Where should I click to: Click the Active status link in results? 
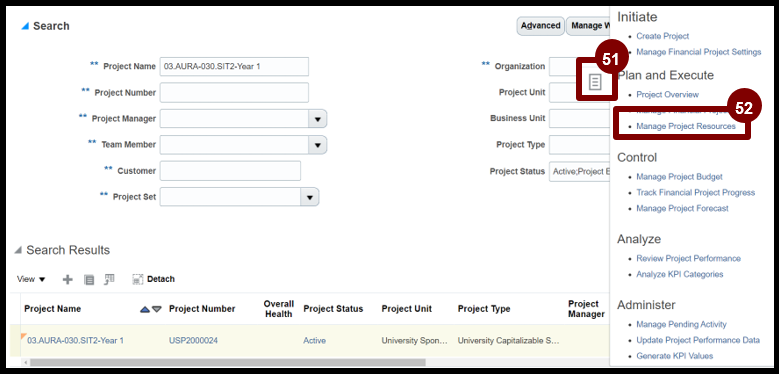click(x=314, y=341)
